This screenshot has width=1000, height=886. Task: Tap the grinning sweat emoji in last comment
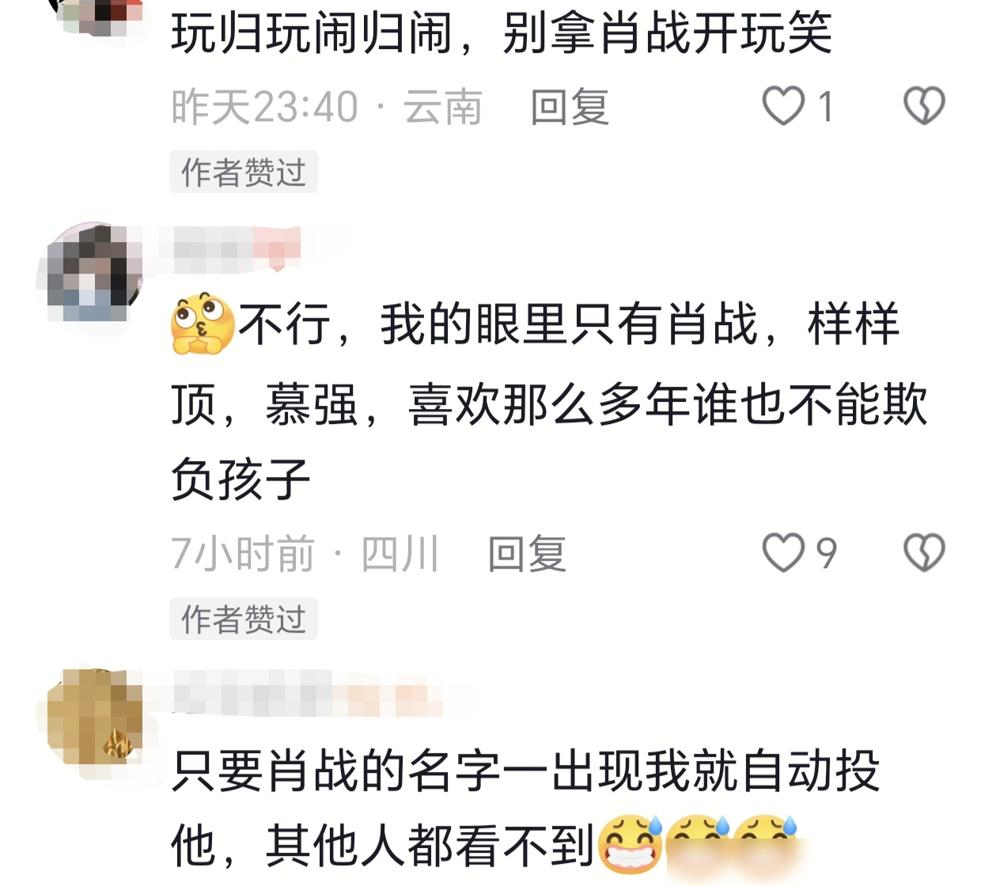pyautogui.click(x=631, y=844)
